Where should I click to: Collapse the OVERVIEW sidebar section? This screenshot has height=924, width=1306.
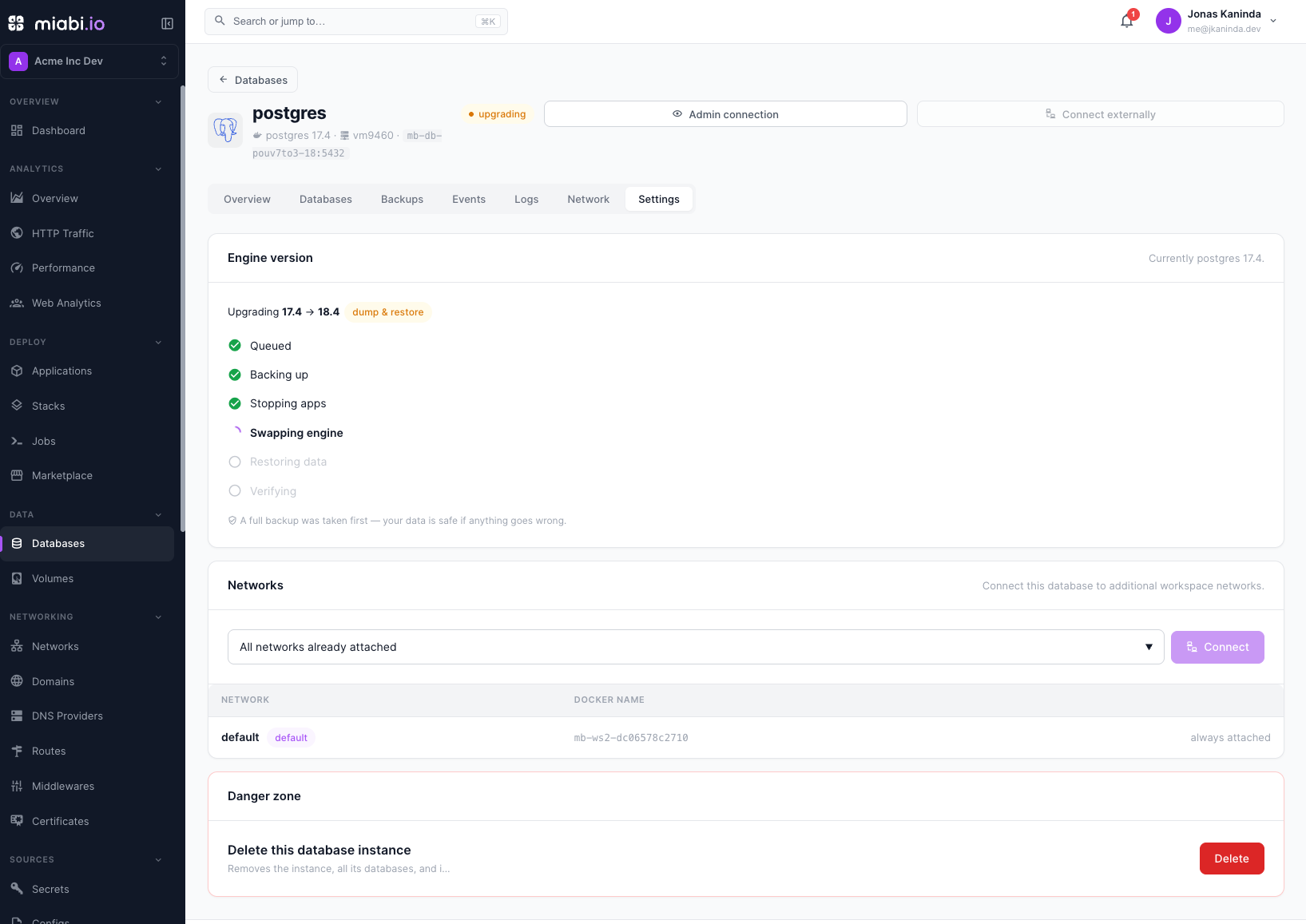point(158,101)
